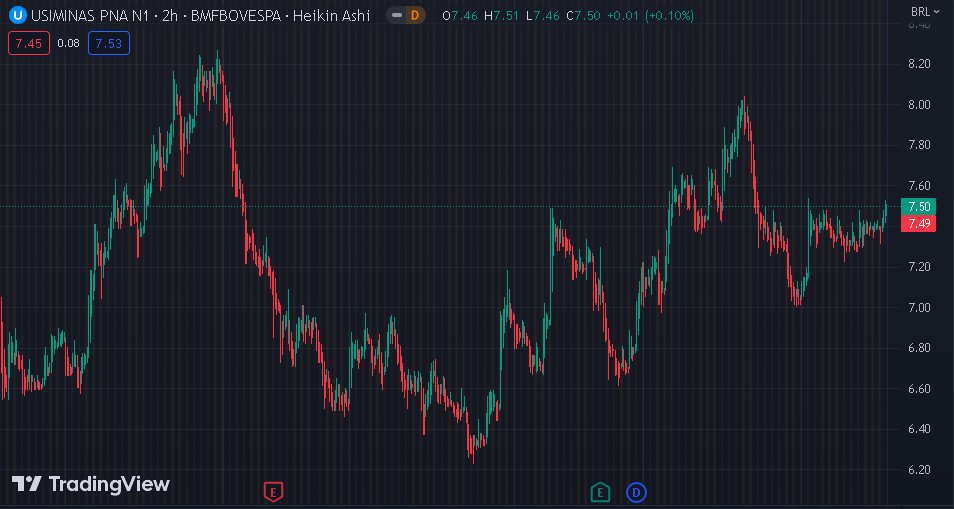This screenshot has width=954, height=509.
Task: Click the low value L7.46 in header
Action: [544, 15]
